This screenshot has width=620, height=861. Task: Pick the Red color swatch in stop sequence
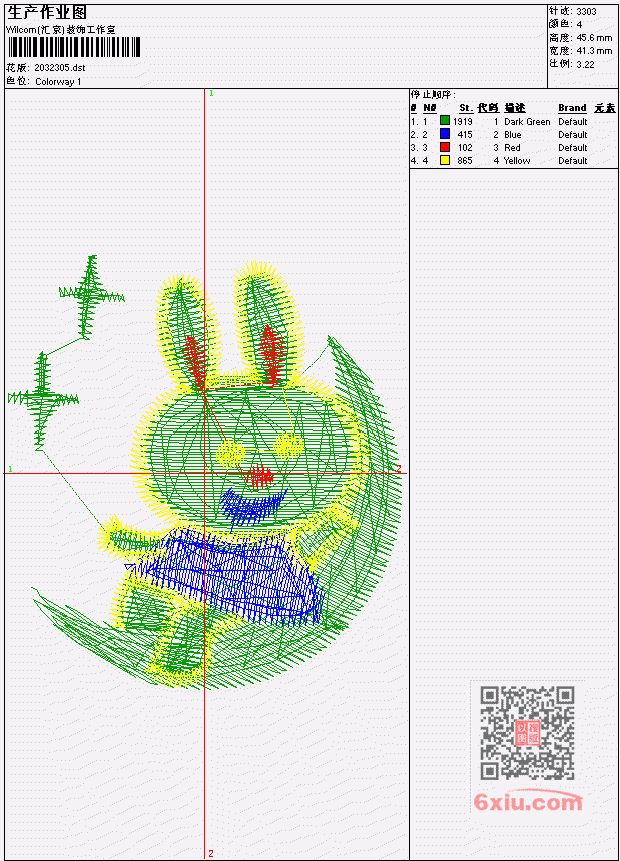(x=445, y=147)
